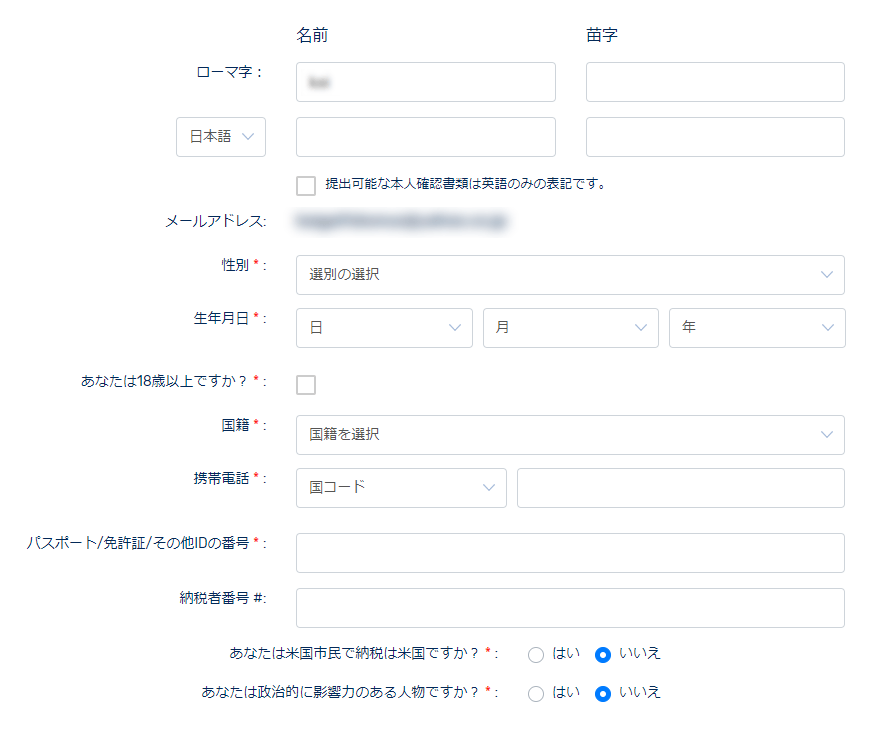Open the 国コード phone code dropdown

click(401, 488)
